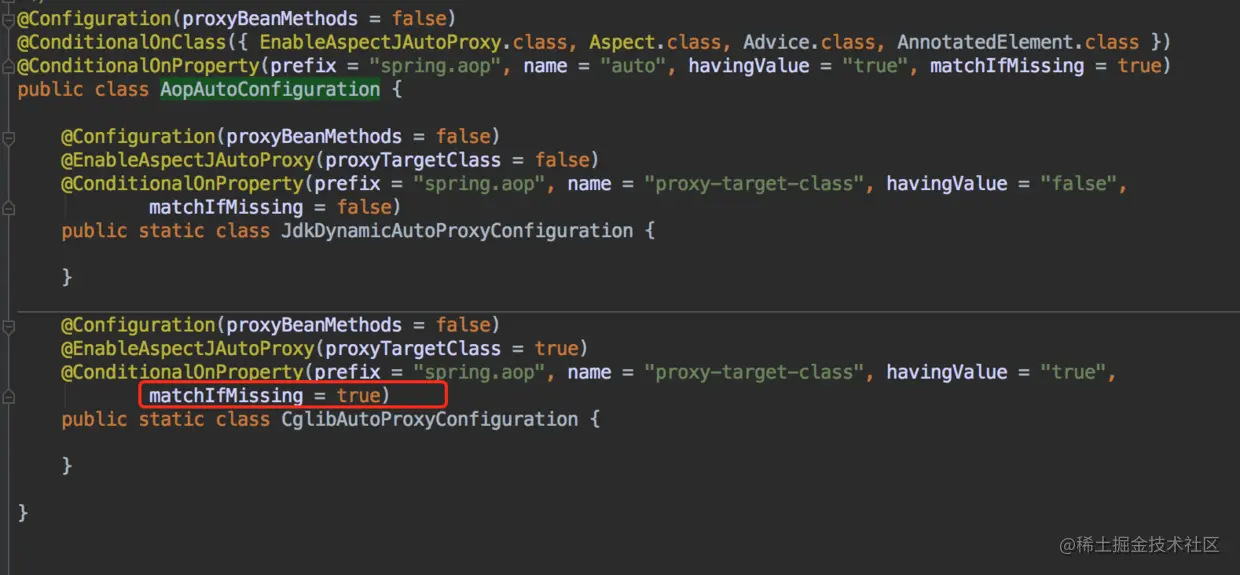Click AnnotatedElement.class in the annotation arguments
This screenshot has width=1240, height=575.
1018,43
